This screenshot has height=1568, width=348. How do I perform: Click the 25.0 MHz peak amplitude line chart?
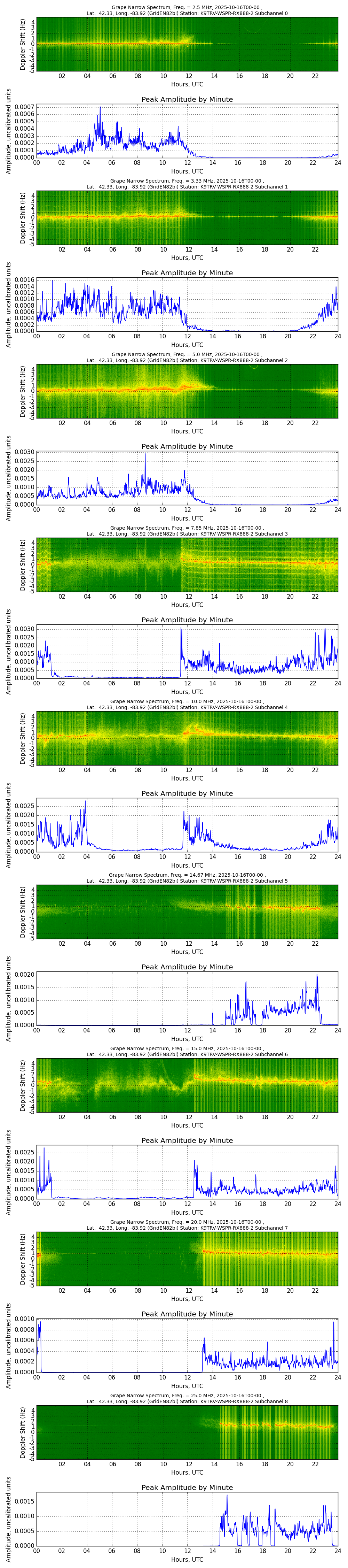coord(187,1519)
